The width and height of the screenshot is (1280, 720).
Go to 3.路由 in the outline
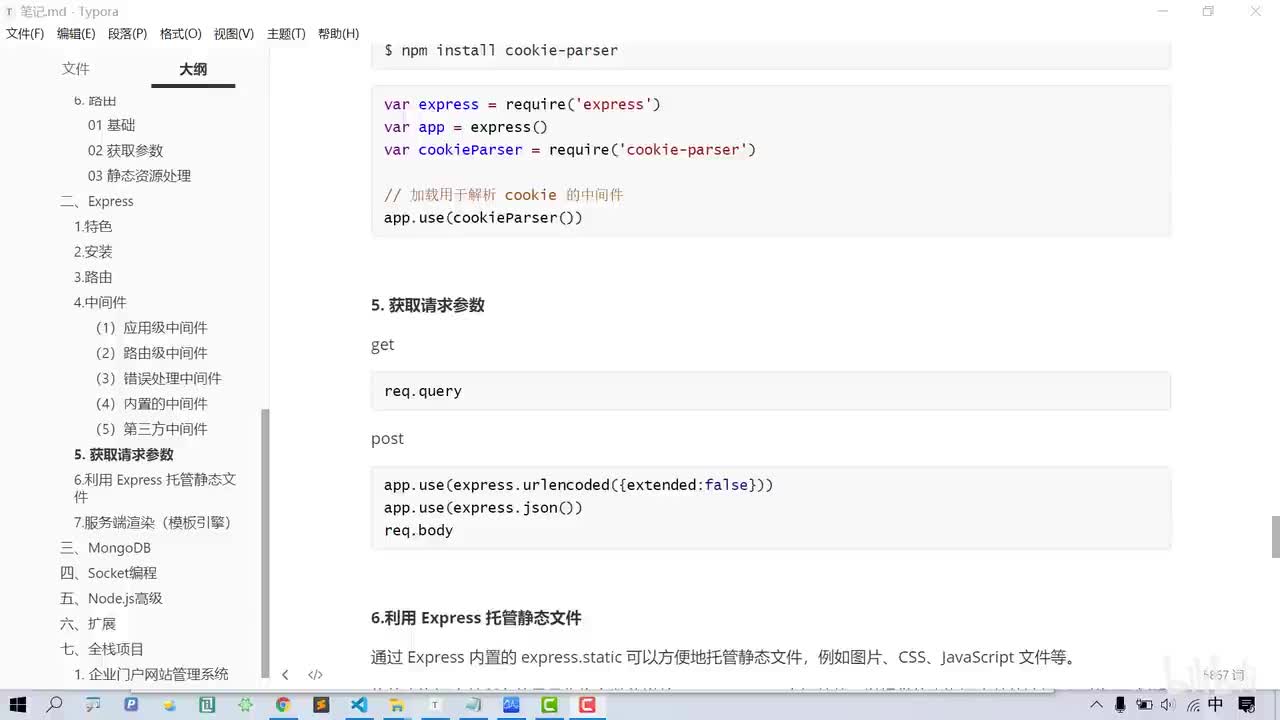click(93, 277)
